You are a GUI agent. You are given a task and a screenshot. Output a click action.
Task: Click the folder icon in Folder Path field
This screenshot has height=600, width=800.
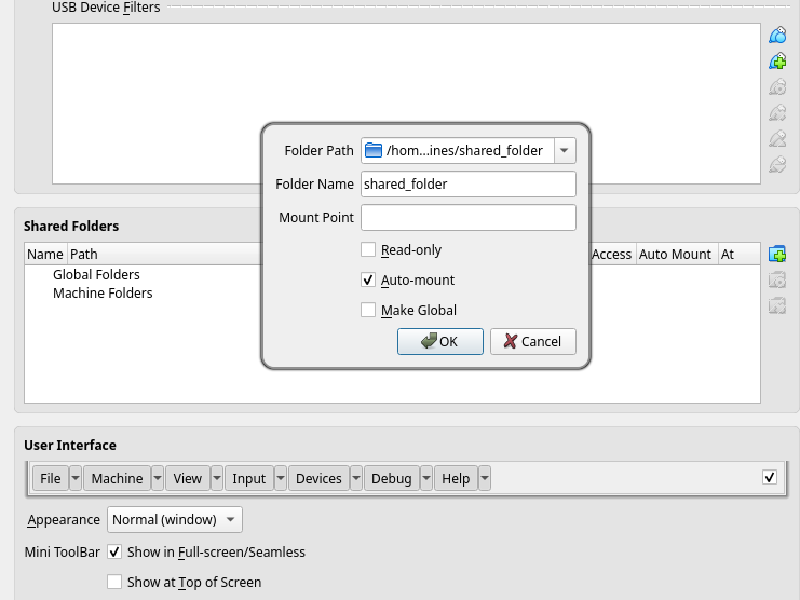click(x=372, y=150)
